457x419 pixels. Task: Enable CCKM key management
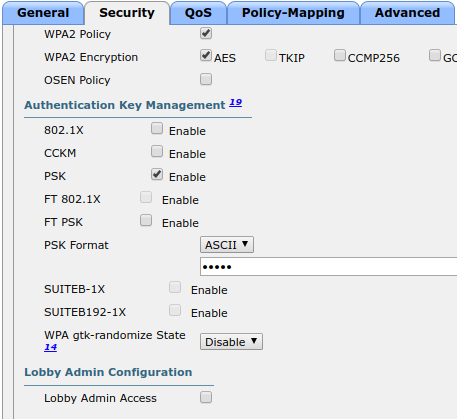[x=157, y=151]
